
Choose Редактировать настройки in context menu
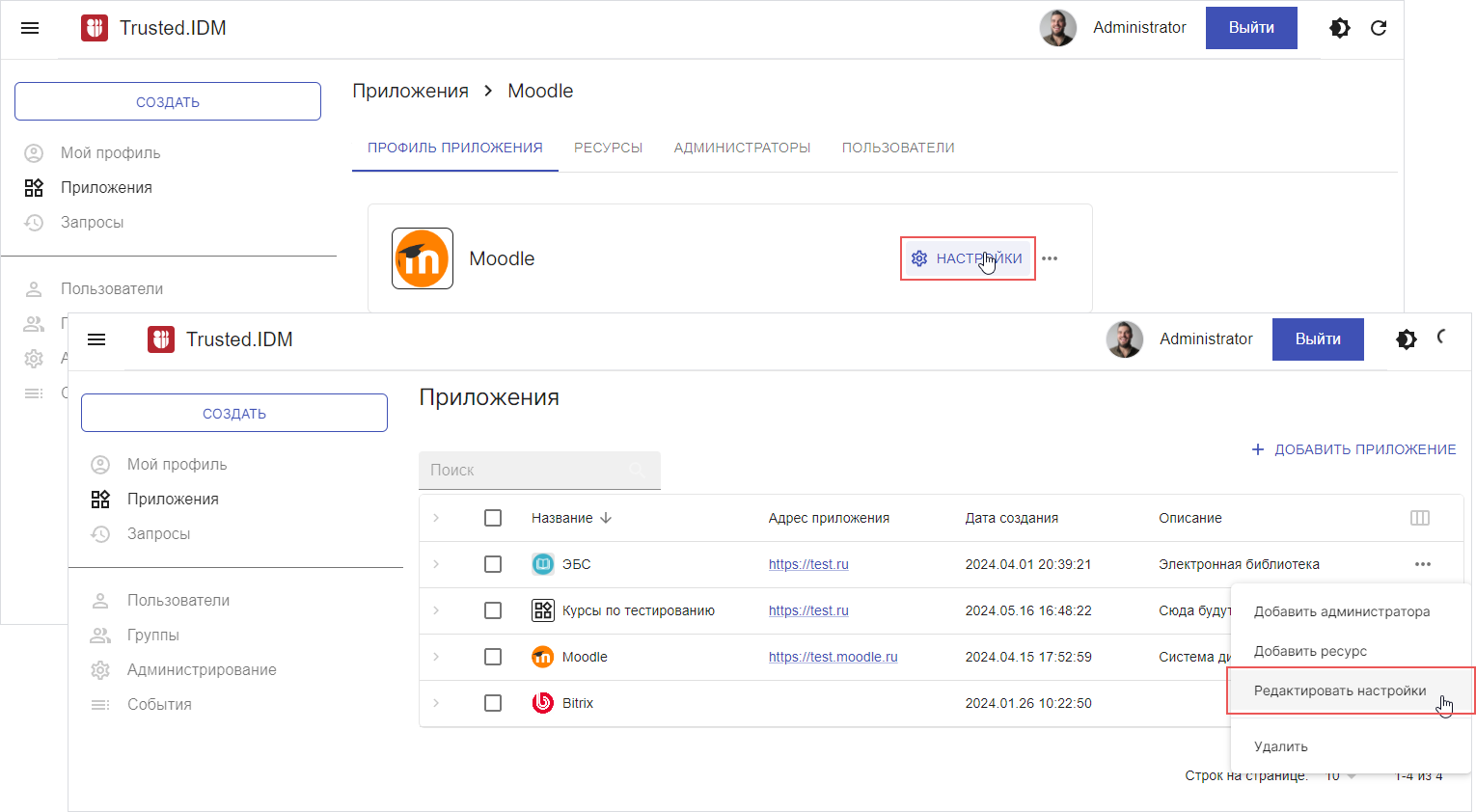[x=1351, y=690]
